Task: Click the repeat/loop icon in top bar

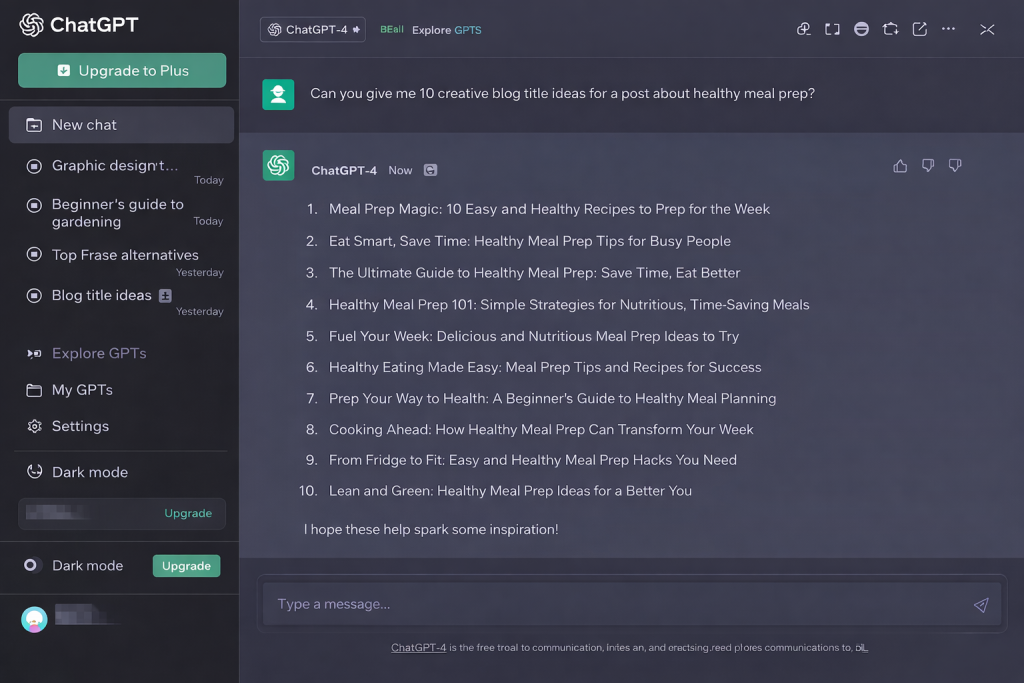Action: (891, 29)
